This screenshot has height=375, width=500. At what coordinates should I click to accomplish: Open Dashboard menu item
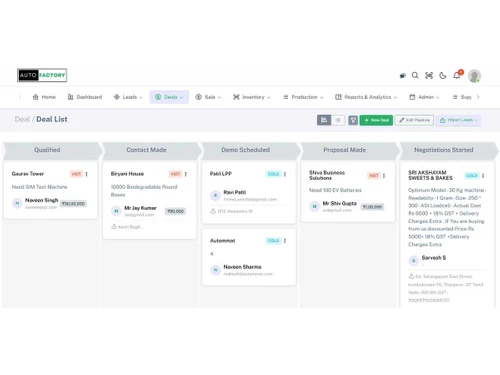pyautogui.click(x=85, y=97)
